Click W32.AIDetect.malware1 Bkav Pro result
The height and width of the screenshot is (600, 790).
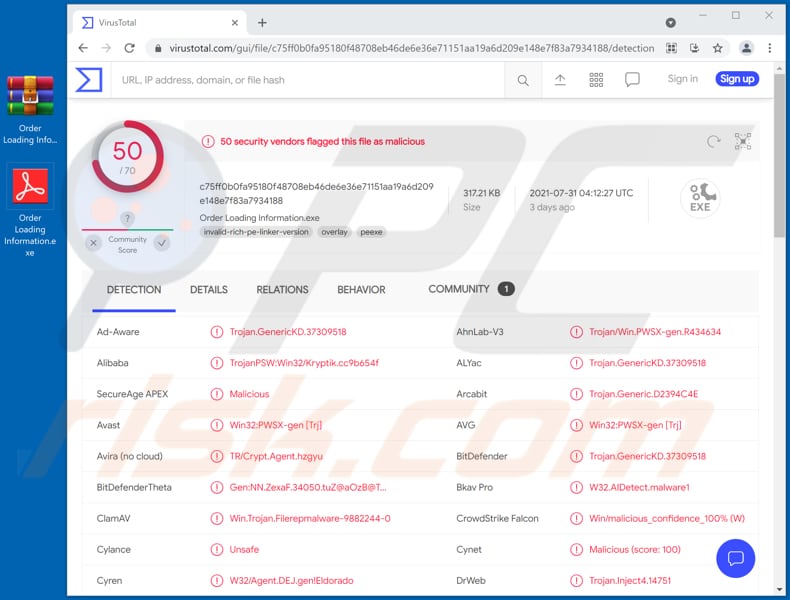pyautogui.click(x=639, y=488)
